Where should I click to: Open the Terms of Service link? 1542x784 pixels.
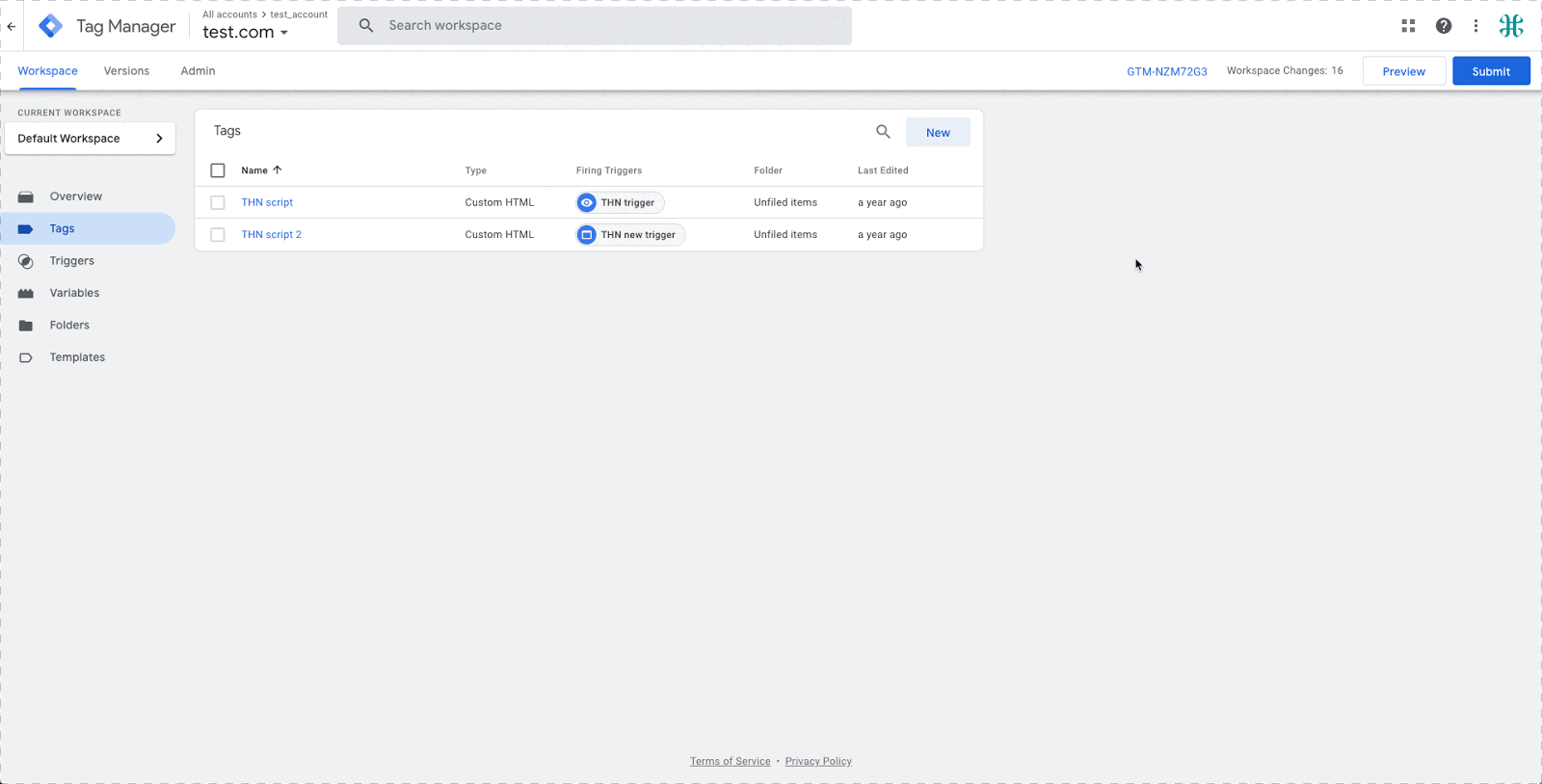coord(730,761)
